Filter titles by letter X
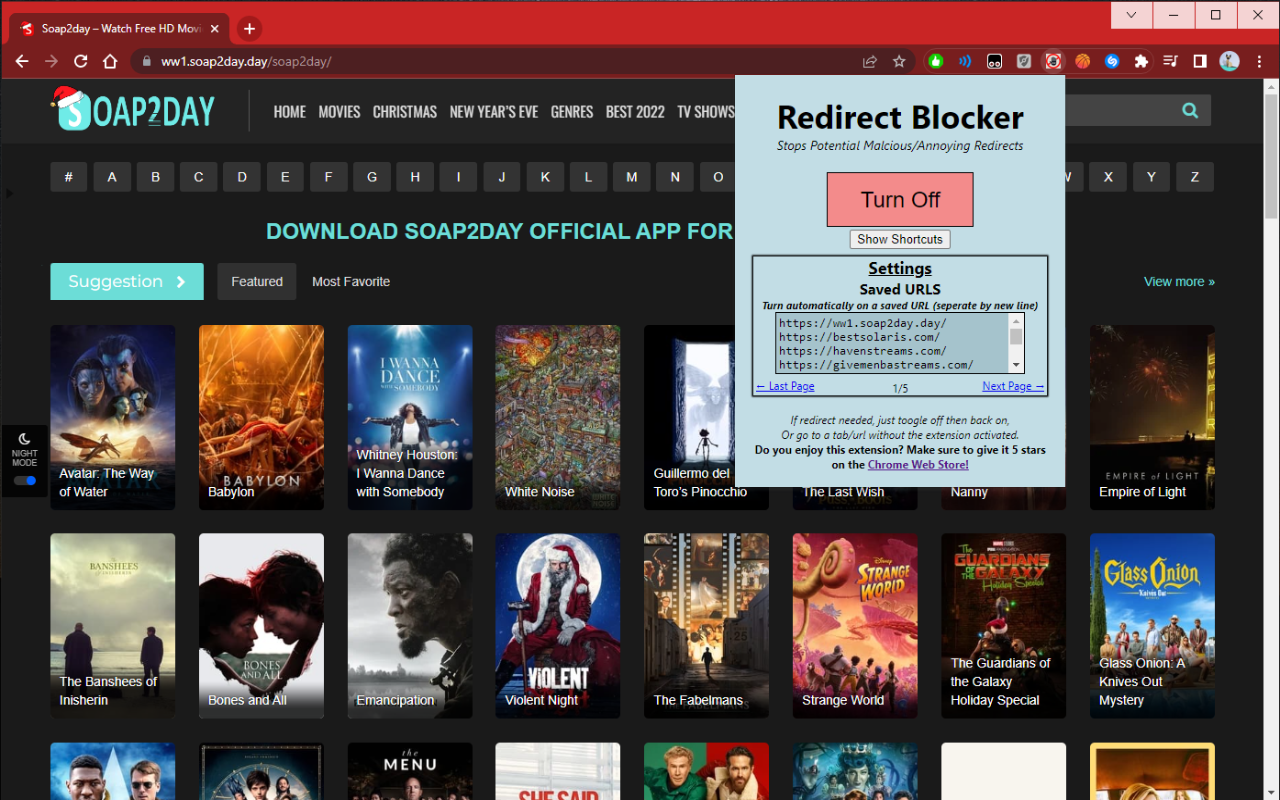 coord(1108,177)
